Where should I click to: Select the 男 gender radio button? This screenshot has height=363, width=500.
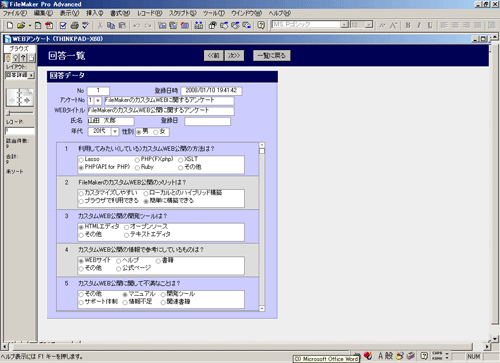[x=139, y=132]
